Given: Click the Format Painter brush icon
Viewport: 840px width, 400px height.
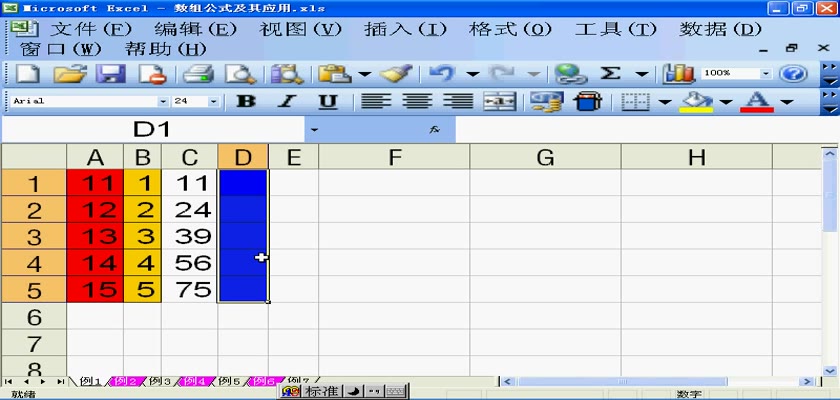Looking at the screenshot, I should [397, 74].
